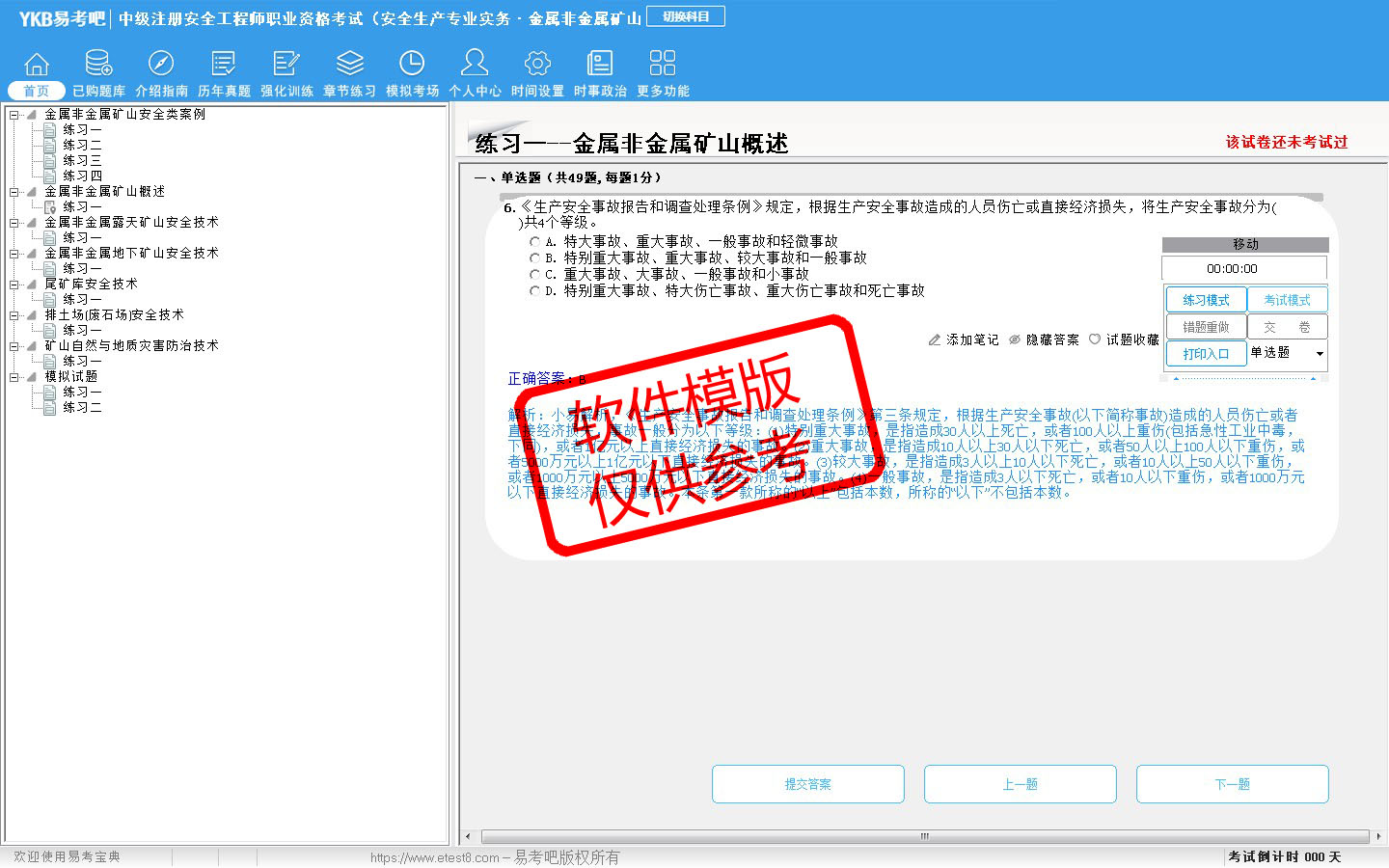Open the 已购题库 database icon

tap(98, 65)
